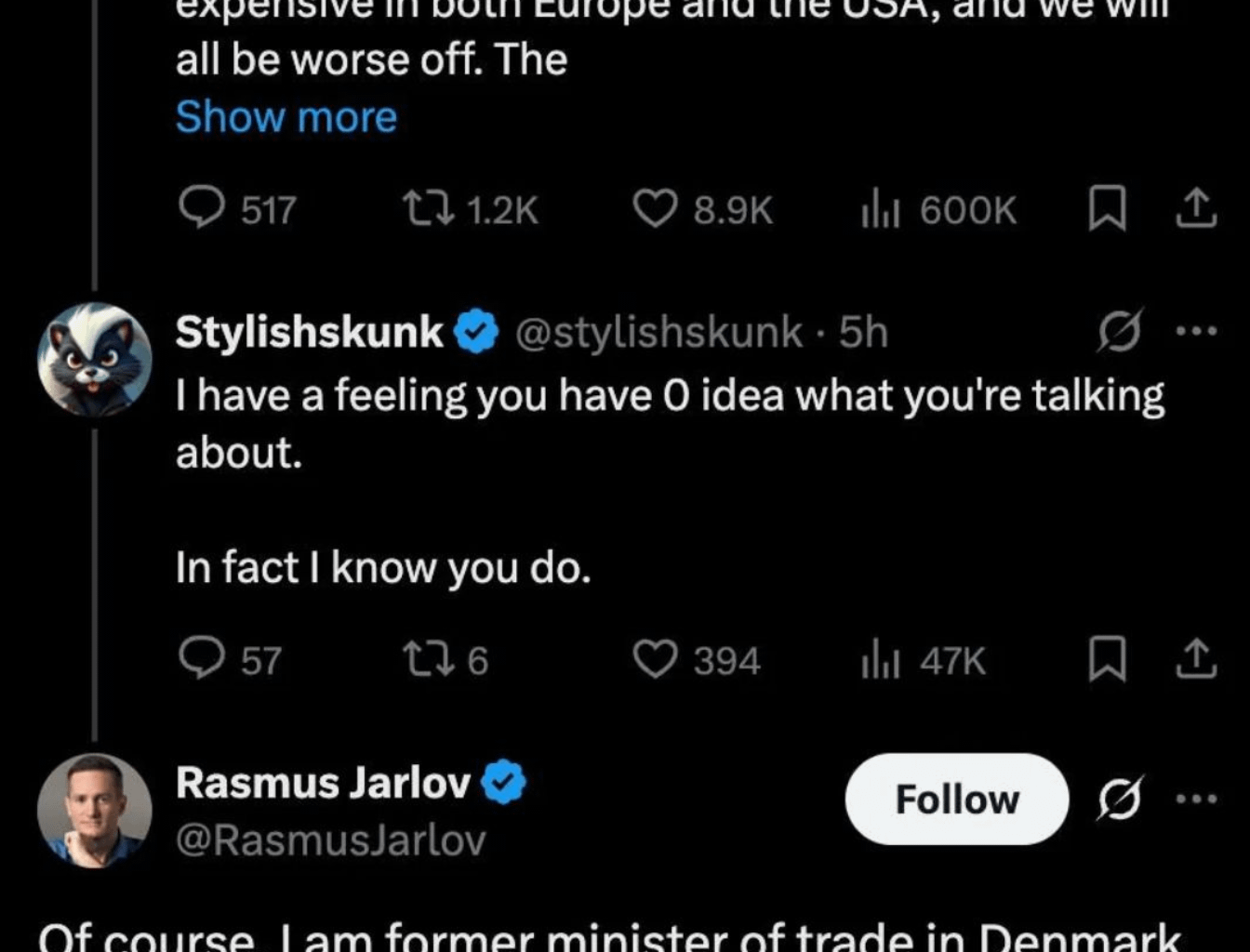Open view analytics showing 600K views
This screenshot has height=952, width=1250.
[881, 208]
